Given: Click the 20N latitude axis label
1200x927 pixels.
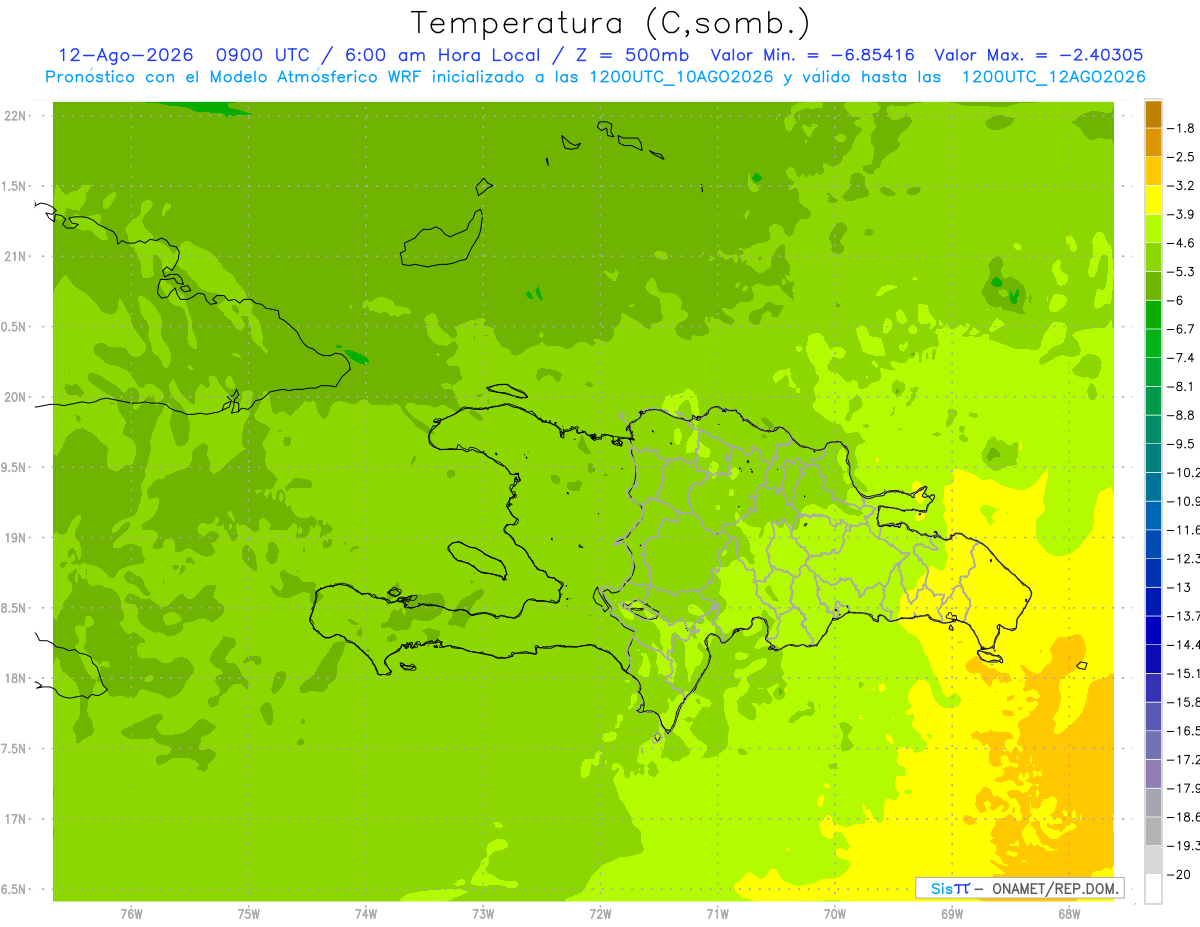Looking at the screenshot, I should [16, 397].
